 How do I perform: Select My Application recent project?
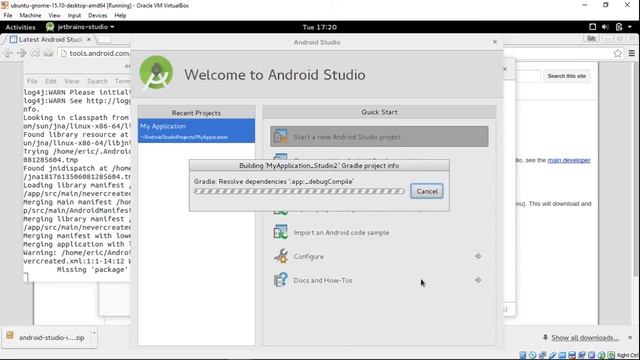[x=196, y=131]
